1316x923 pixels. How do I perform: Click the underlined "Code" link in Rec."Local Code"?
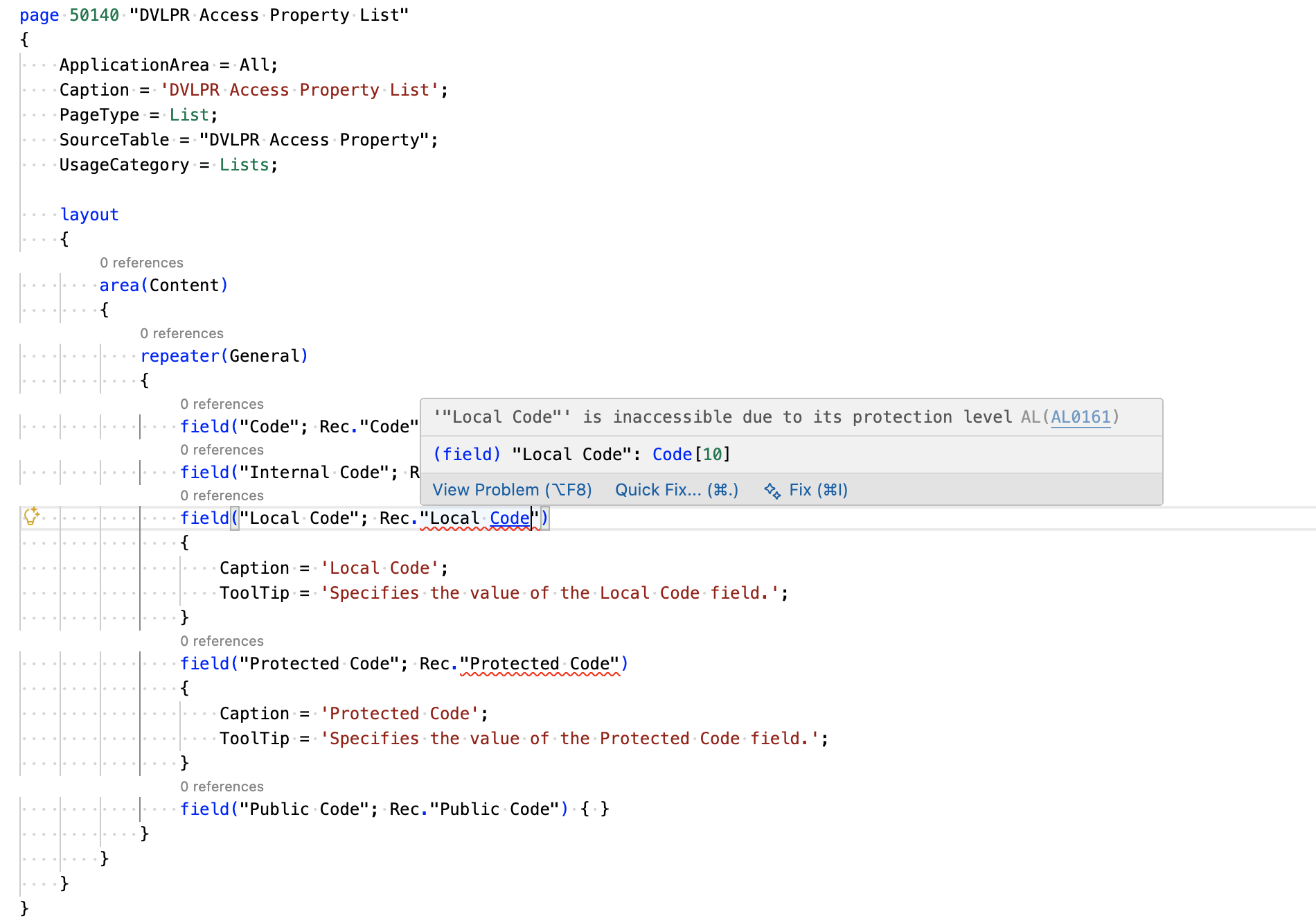(509, 518)
